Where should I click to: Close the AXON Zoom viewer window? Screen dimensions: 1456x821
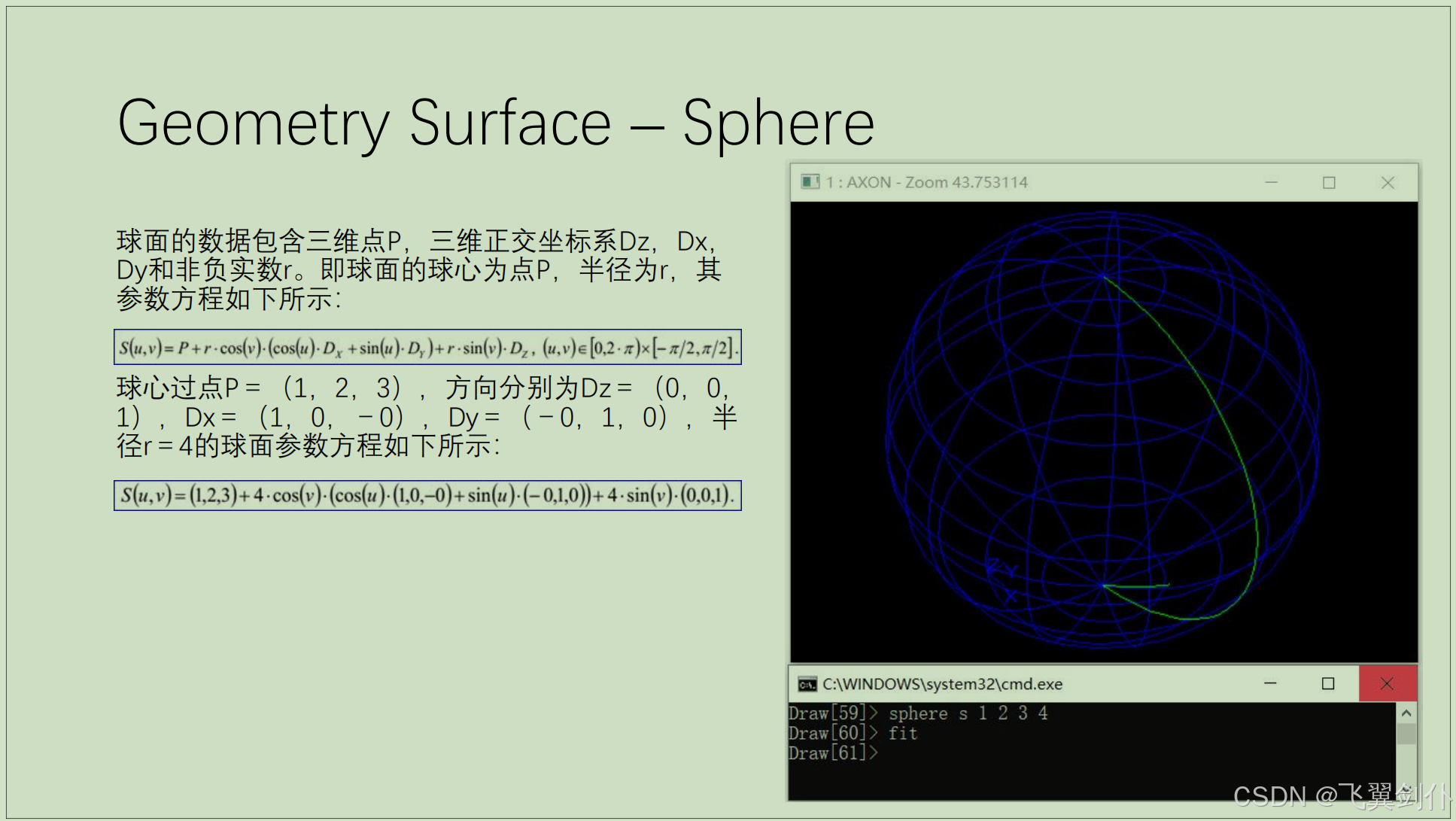pyautogui.click(x=1388, y=182)
